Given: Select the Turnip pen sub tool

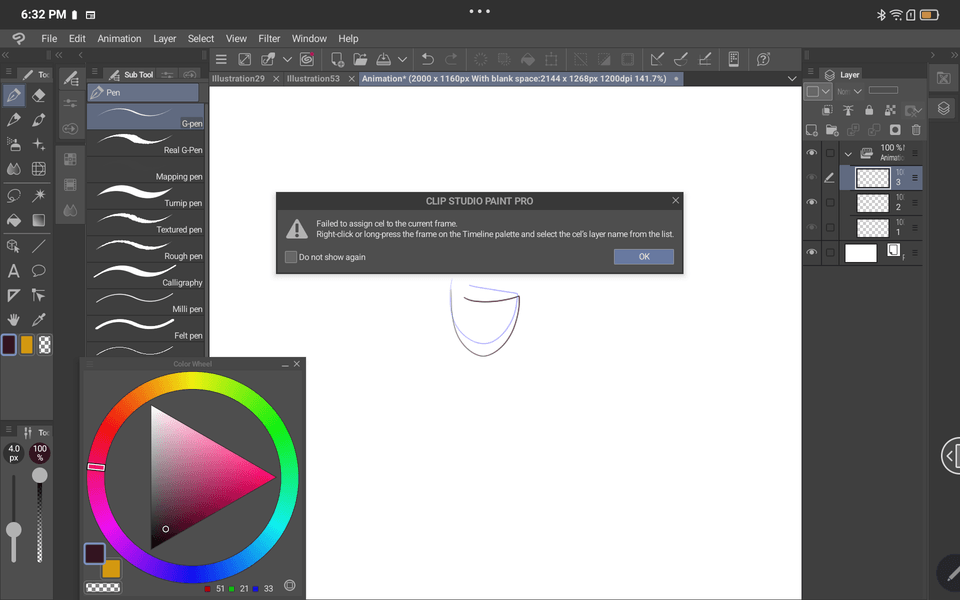Looking at the screenshot, I should tap(146, 197).
